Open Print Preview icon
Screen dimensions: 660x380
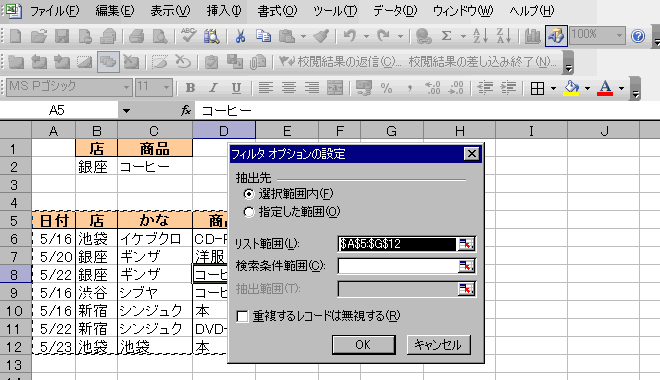(160, 36)
